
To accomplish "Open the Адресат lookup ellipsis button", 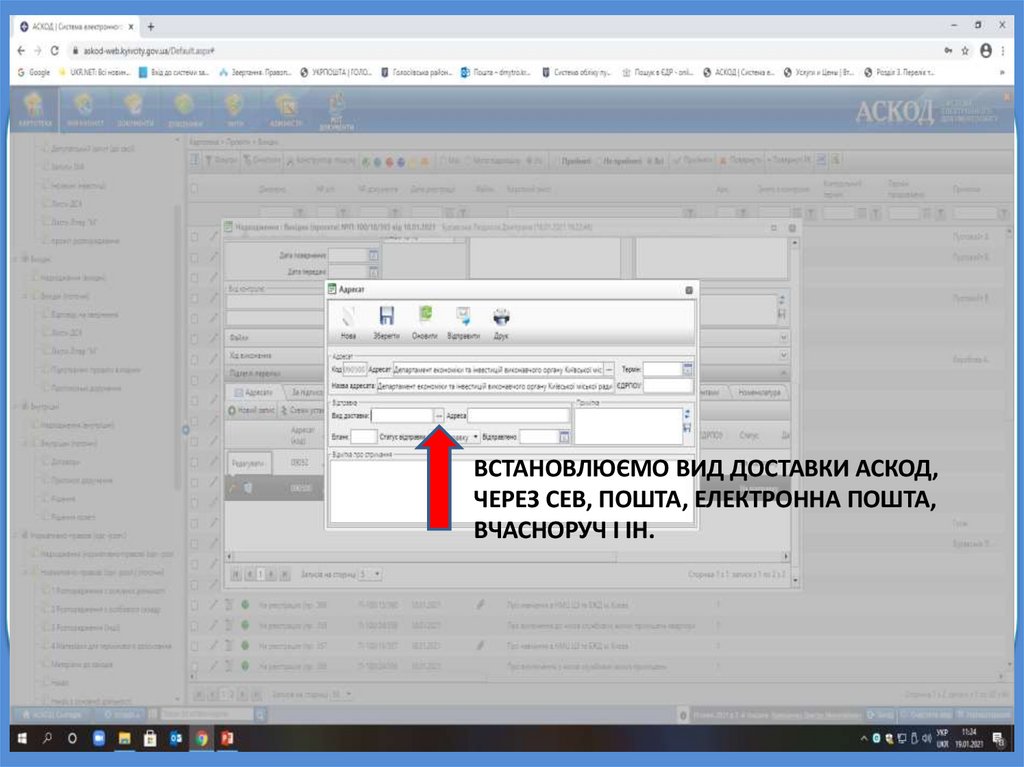I will [609, 368].
